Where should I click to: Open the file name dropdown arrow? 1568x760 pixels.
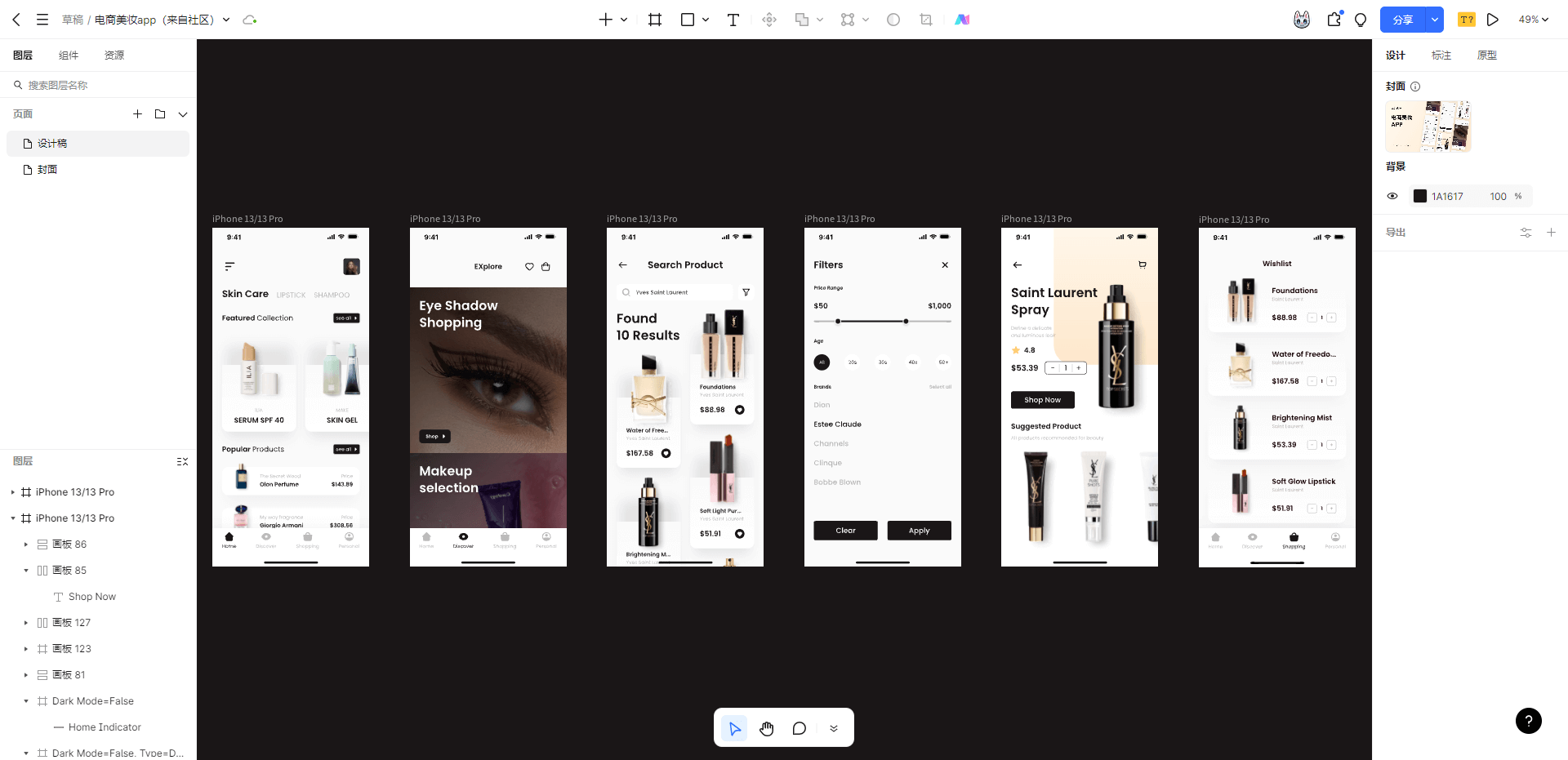(x=226, y=20)
